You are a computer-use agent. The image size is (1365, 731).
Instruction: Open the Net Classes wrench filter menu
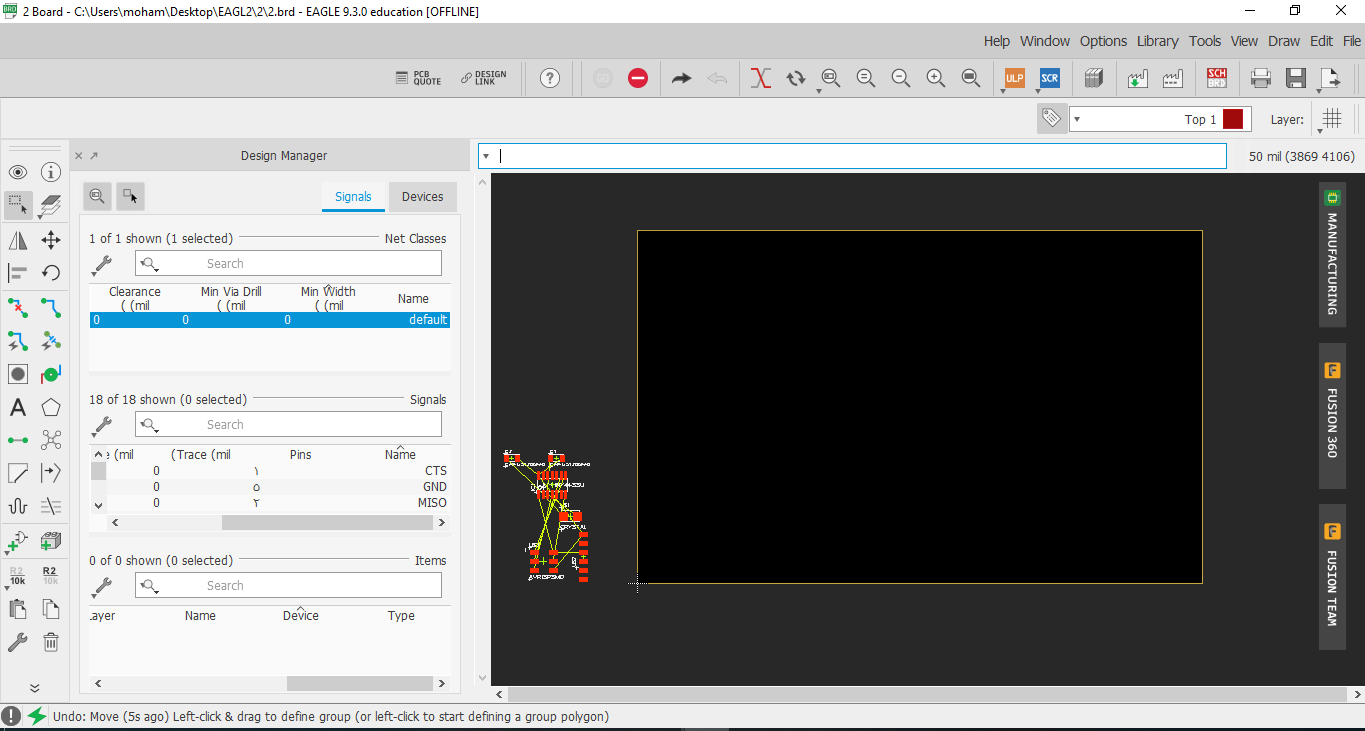[101, 265]
